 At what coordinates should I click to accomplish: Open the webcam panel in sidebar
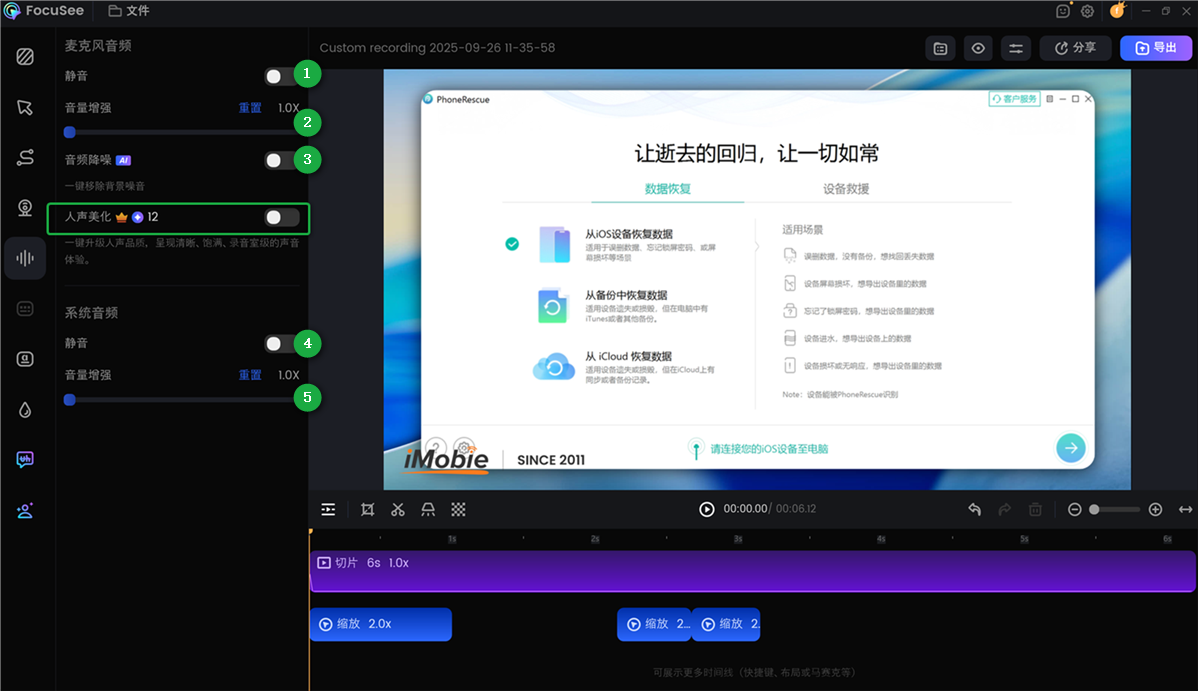click(24, 208)
